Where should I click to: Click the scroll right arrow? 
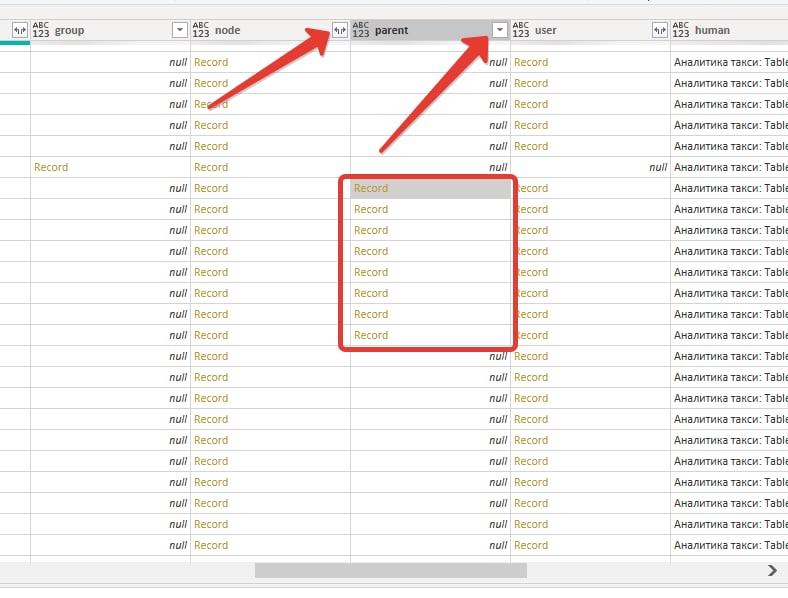tap(772, 570)
